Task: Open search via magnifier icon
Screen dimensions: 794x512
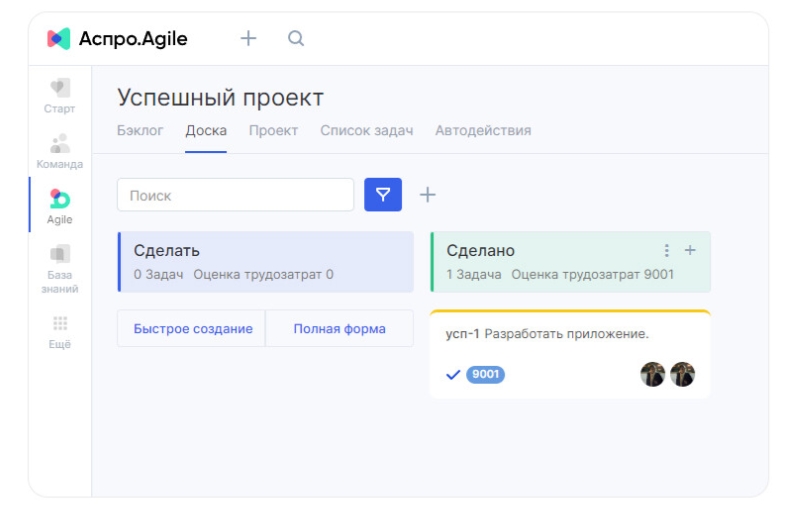Action: click(296, 39)
